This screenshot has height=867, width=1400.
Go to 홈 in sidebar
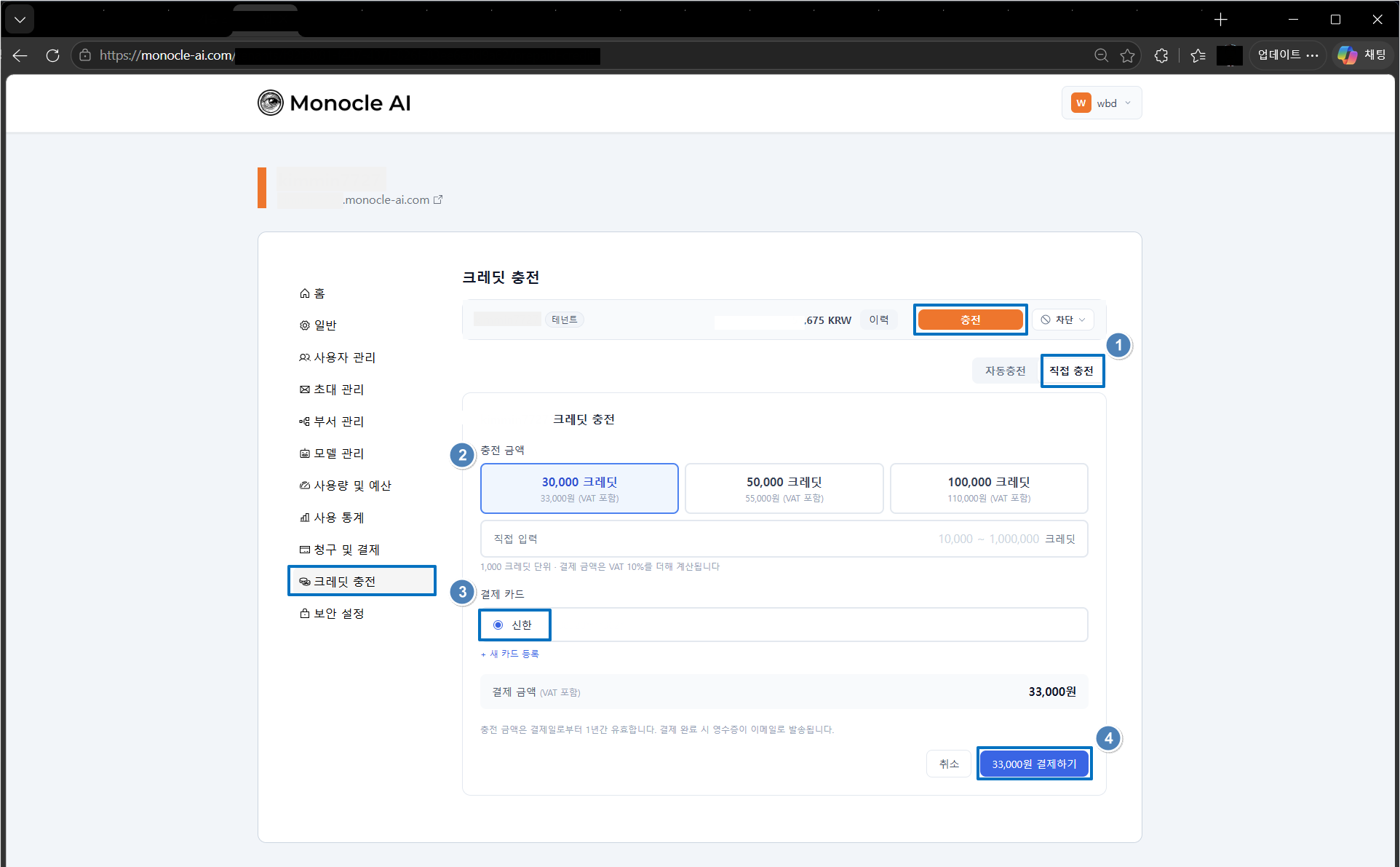coord(312,293)
